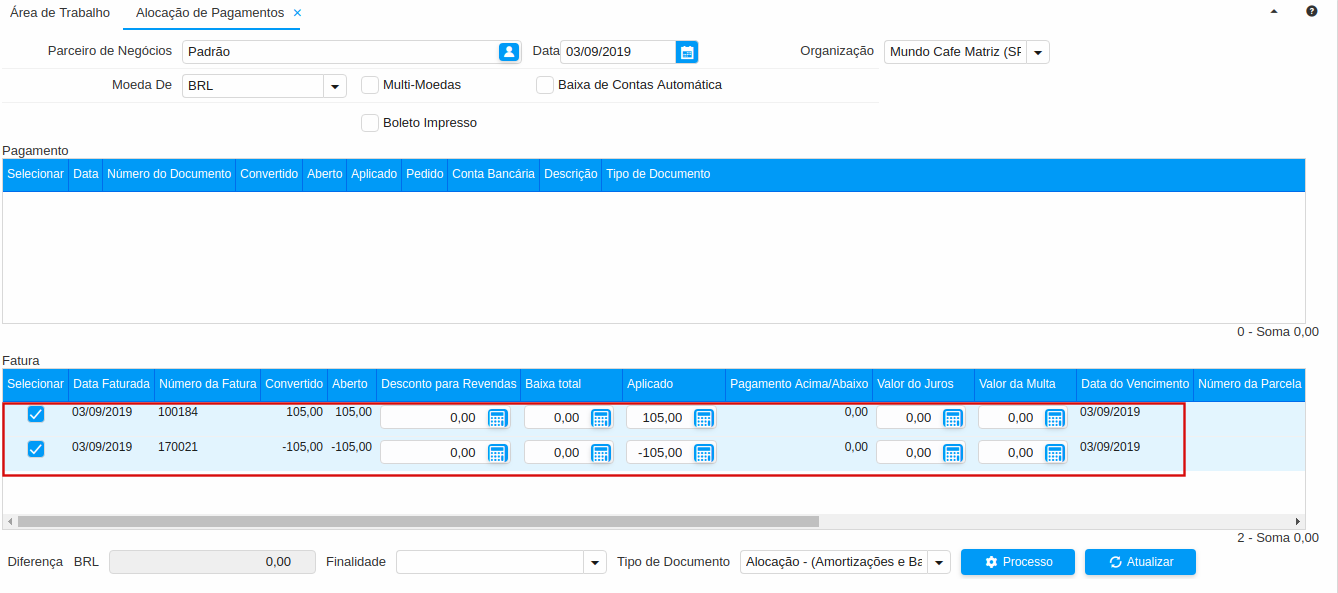The height and width of the screenshot is (593, 1338).
Task: Enable the Multi-Moedas checkbox
Action: click(370, 85)
